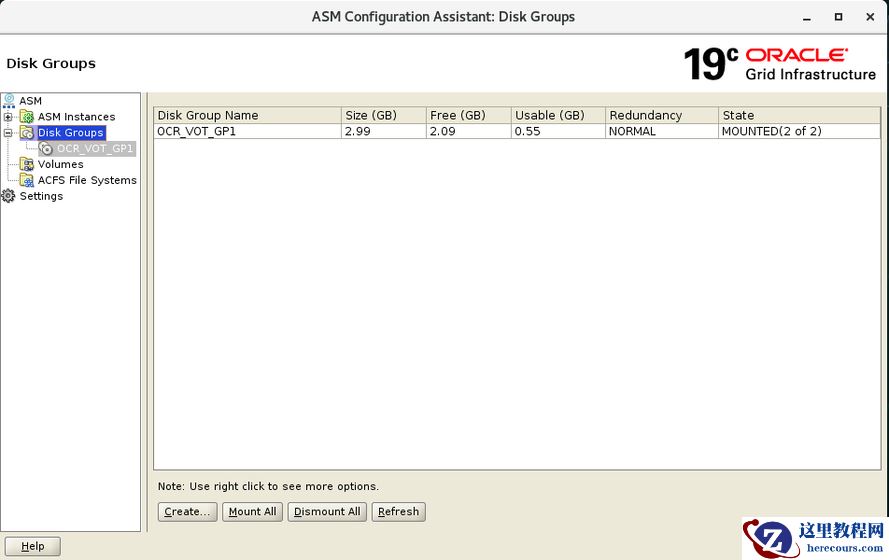
Task: Open Volumes in the tree
Action: click(61, 164)
